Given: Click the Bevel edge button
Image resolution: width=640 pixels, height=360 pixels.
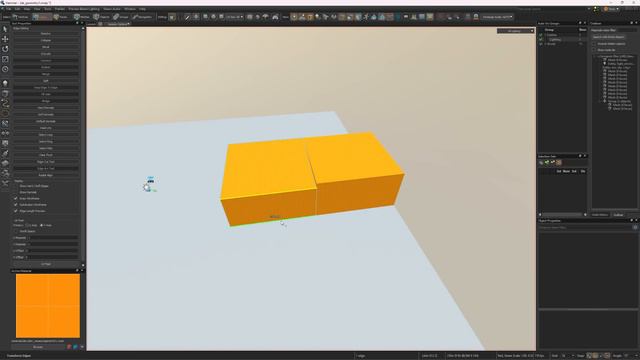Looking at the screenshot, I should point(46,47).
